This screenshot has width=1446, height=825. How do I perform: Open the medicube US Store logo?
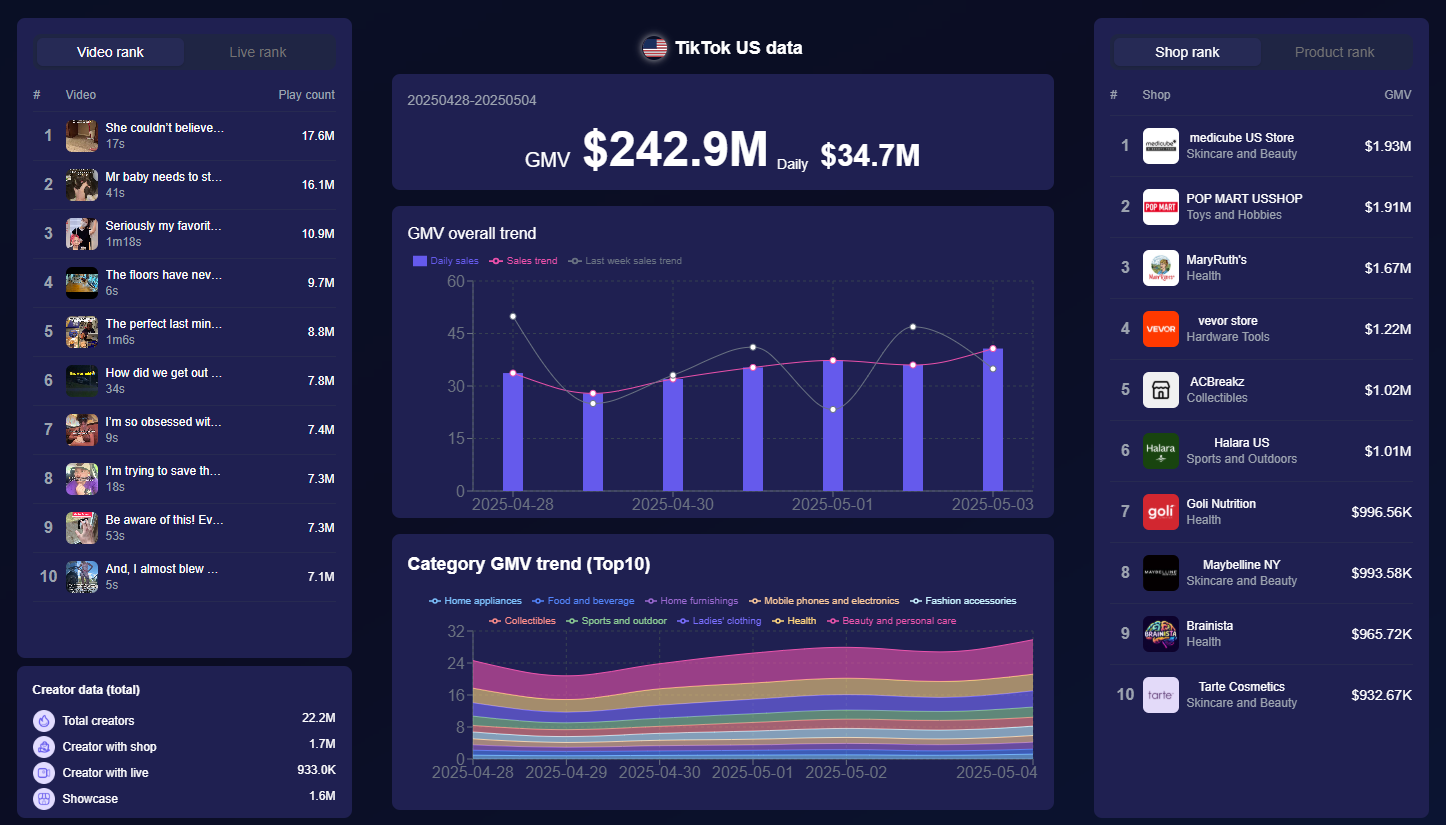point(1160,146)
